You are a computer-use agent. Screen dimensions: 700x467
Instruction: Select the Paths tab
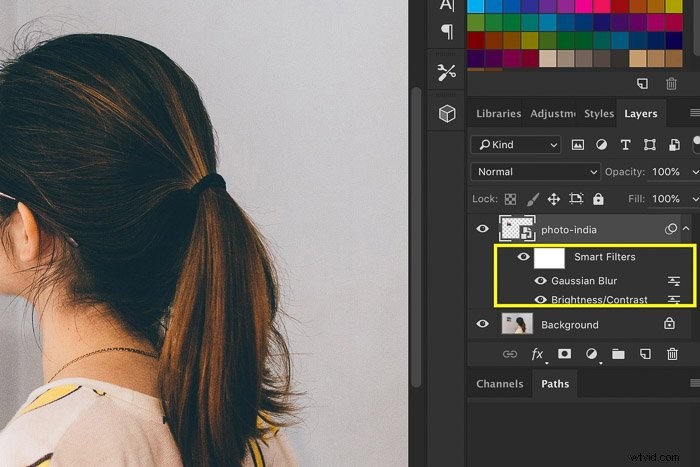pyautogui.click(x=555, y=384)
